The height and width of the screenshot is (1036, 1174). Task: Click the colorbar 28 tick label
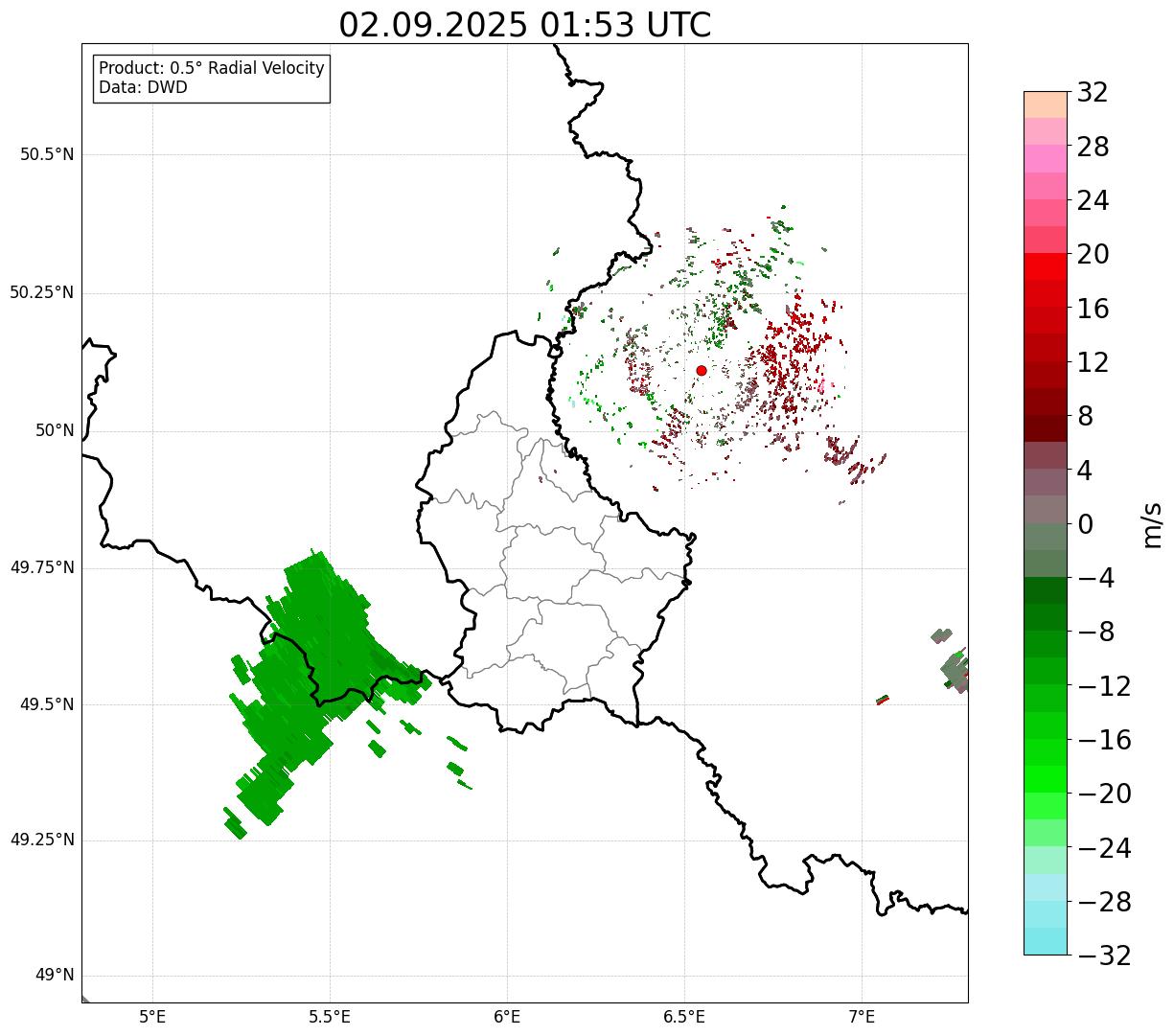tap(1093, 148)
